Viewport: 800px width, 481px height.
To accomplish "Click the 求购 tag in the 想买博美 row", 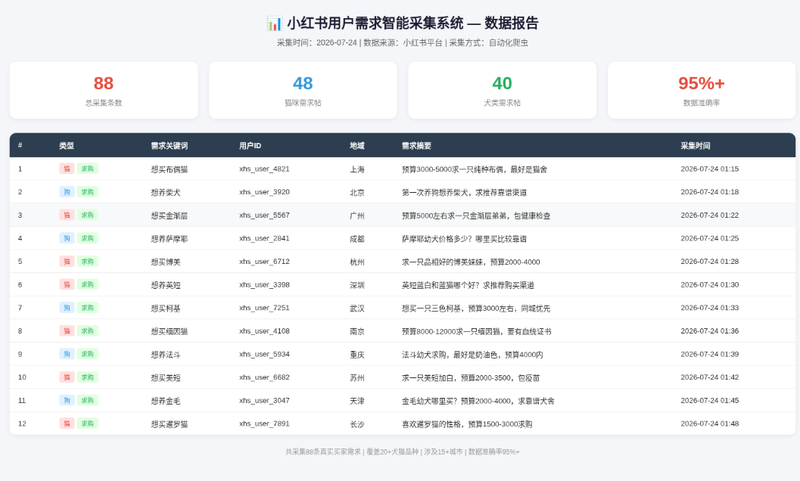I will (87, 262).
